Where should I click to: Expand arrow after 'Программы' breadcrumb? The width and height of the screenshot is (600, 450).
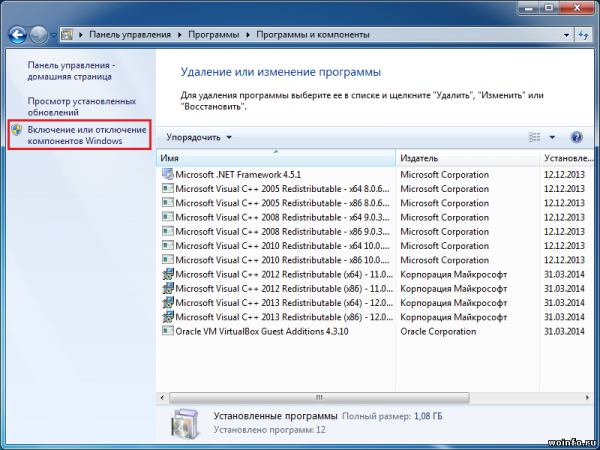click(248, 35)
